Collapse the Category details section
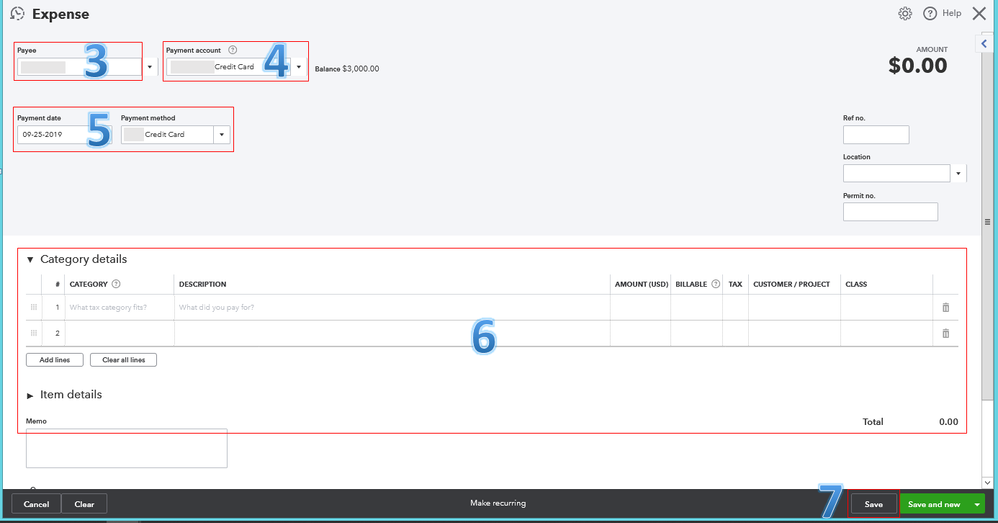This screenshot has height=523, width=998. (30, 260)
